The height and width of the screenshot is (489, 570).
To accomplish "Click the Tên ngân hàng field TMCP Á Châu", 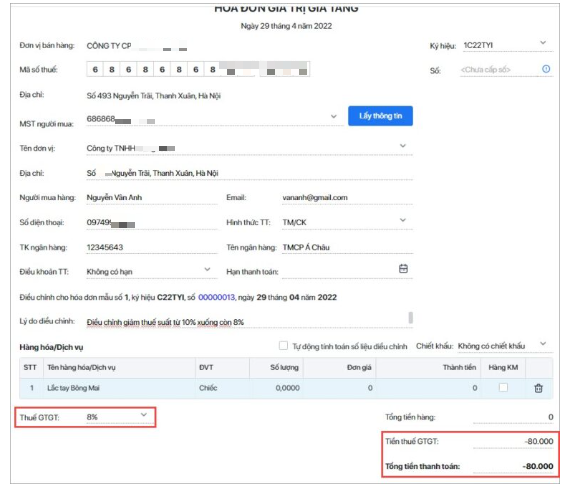I will tap(347, 247).
